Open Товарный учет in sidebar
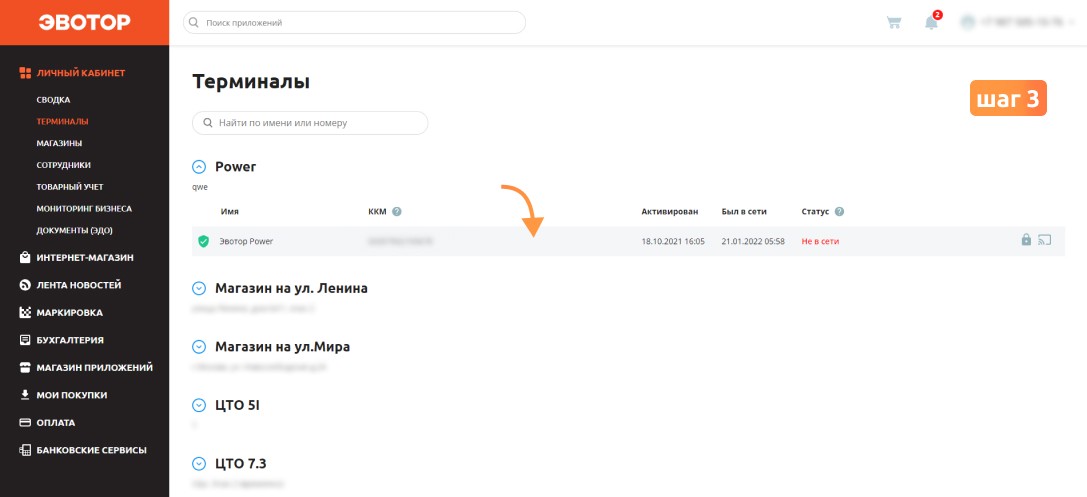 pos(70,187)
